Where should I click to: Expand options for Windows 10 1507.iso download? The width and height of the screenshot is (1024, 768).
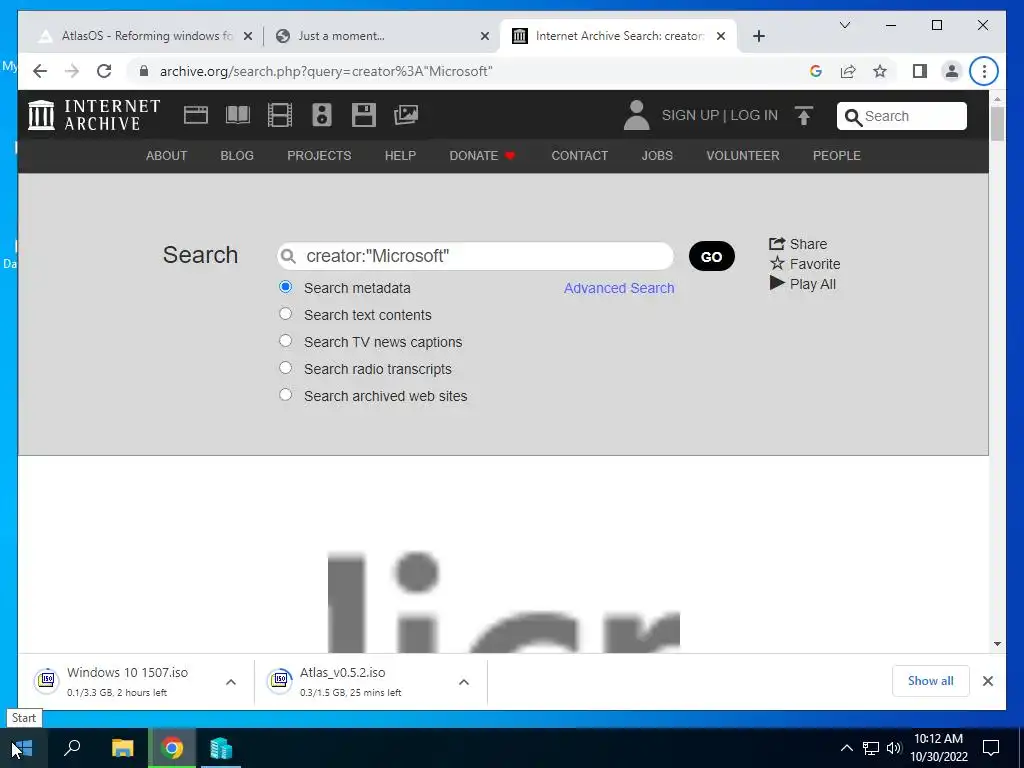[231, 682]
